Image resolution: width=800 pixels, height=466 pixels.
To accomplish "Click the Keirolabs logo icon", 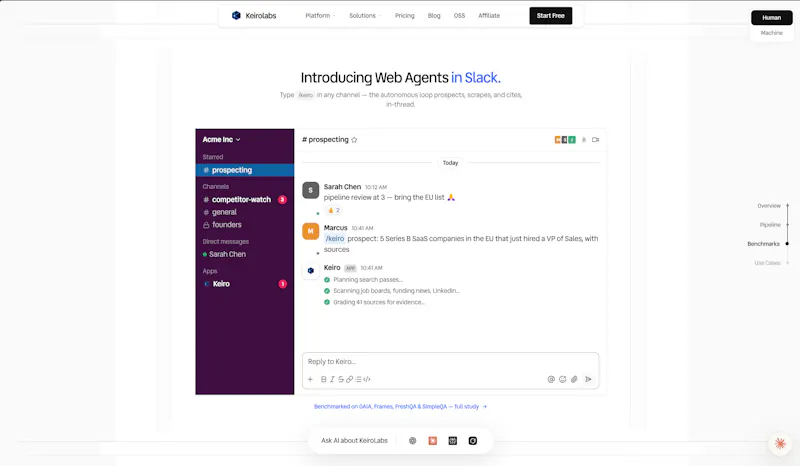I will coord(236,15).
